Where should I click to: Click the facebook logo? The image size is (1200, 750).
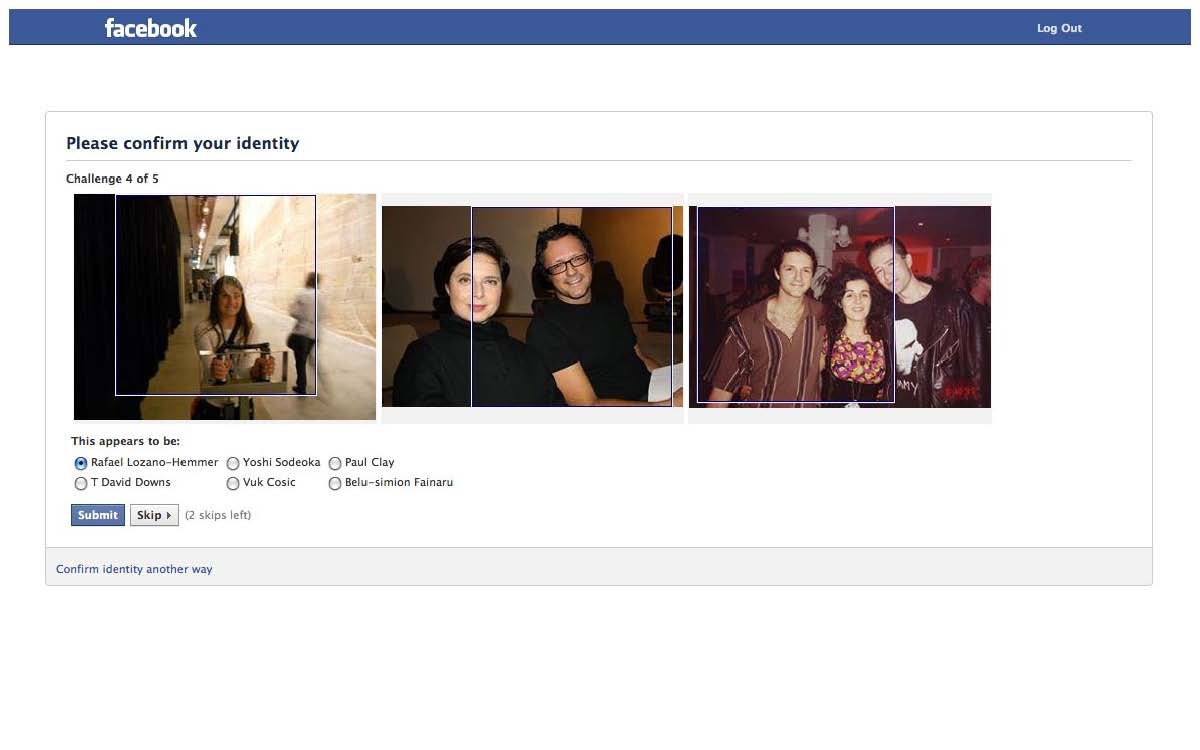point(151,28)
